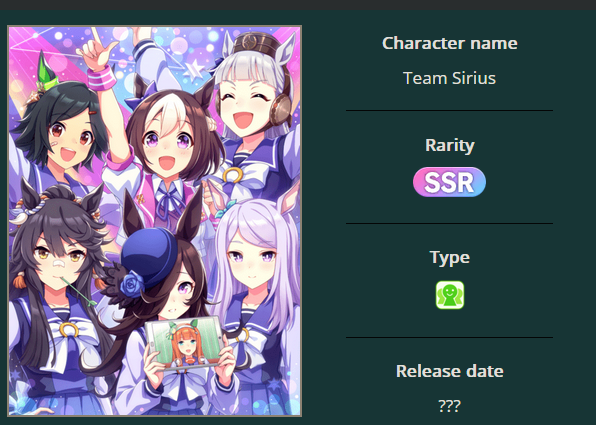Click the Release date heading
Image resolution: width=596 pixels, height=425 pixels.
click(x=450, y=371)
